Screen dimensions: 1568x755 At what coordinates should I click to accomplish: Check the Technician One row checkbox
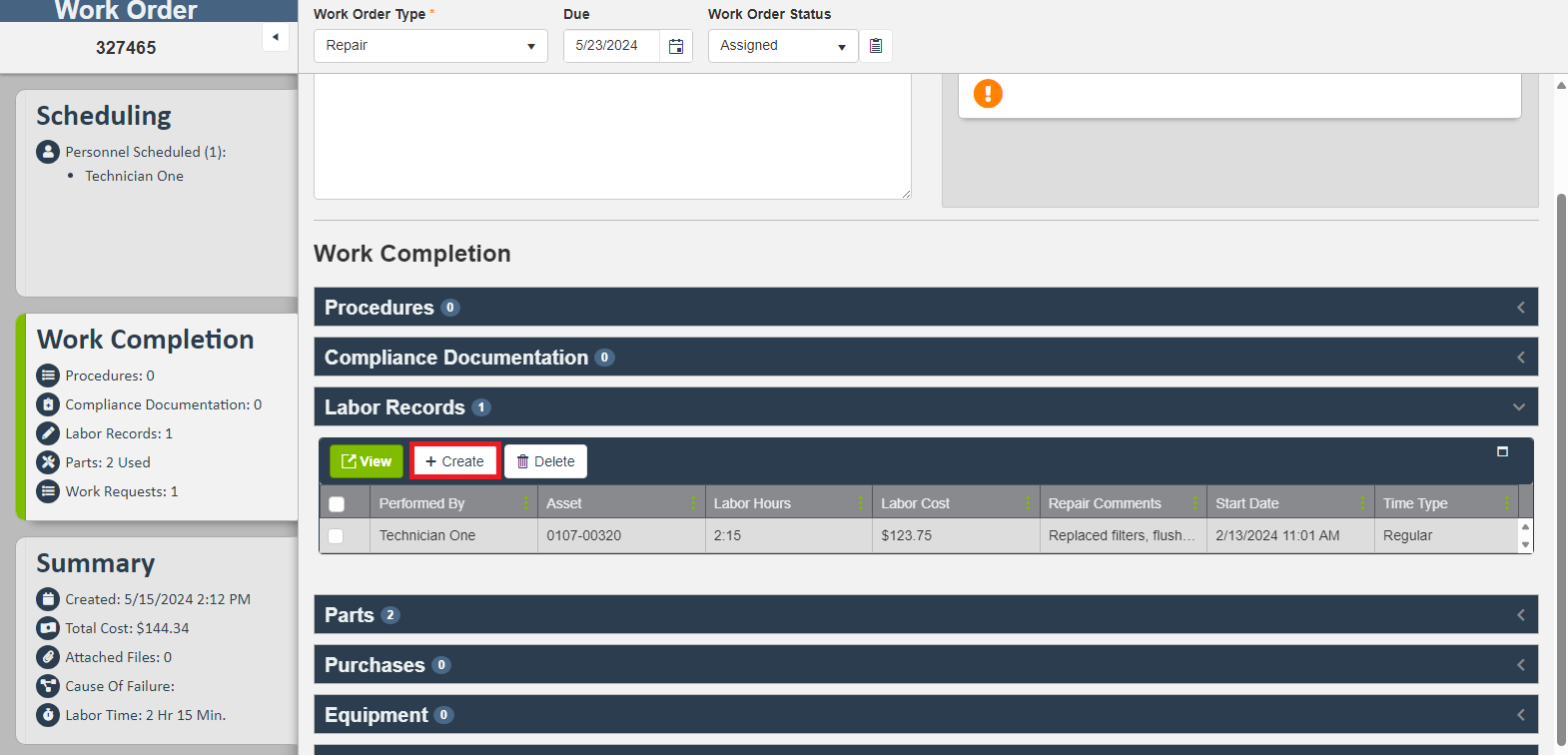pyautogui.click(x=336, y=536)
